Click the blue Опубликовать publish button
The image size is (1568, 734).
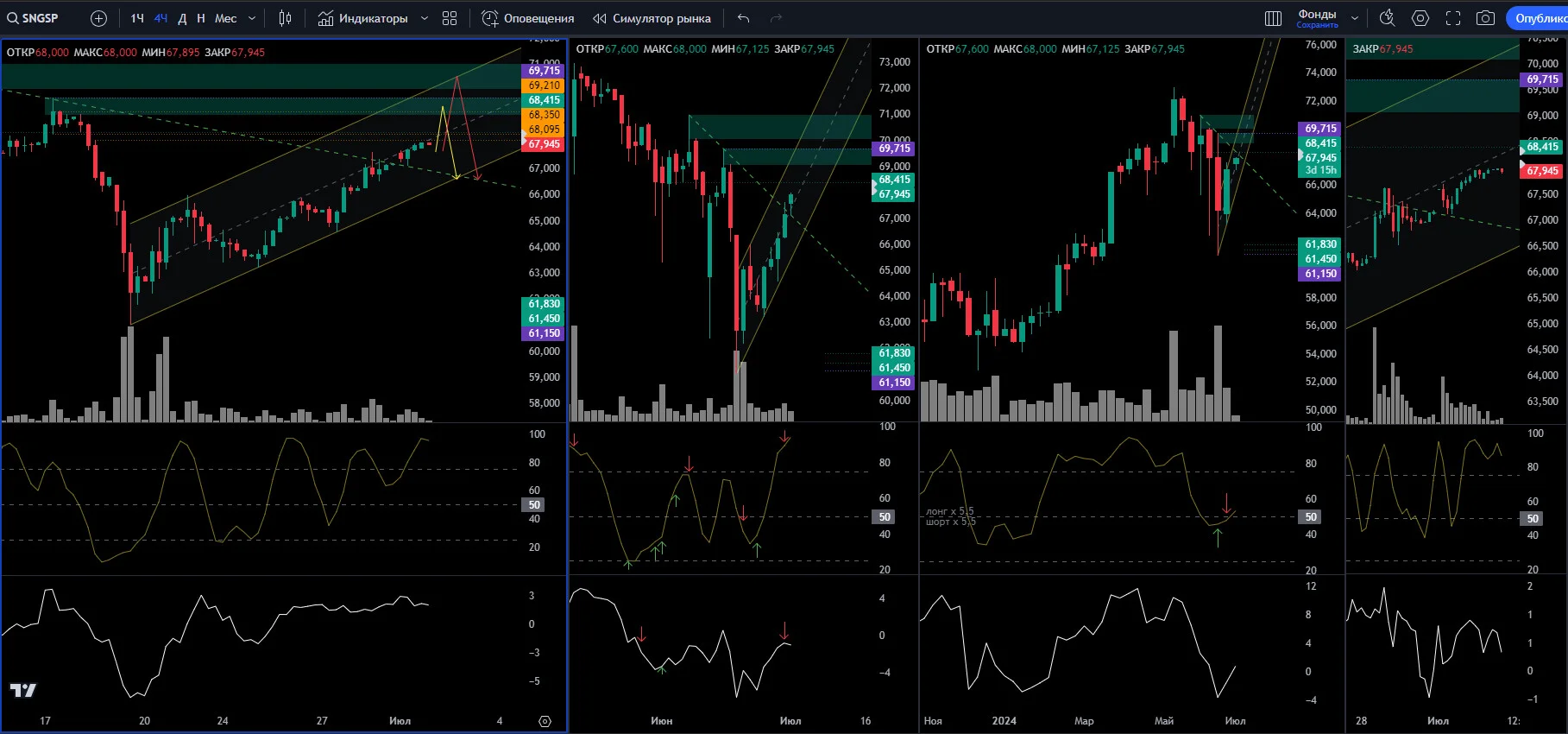pos(1537,18)
